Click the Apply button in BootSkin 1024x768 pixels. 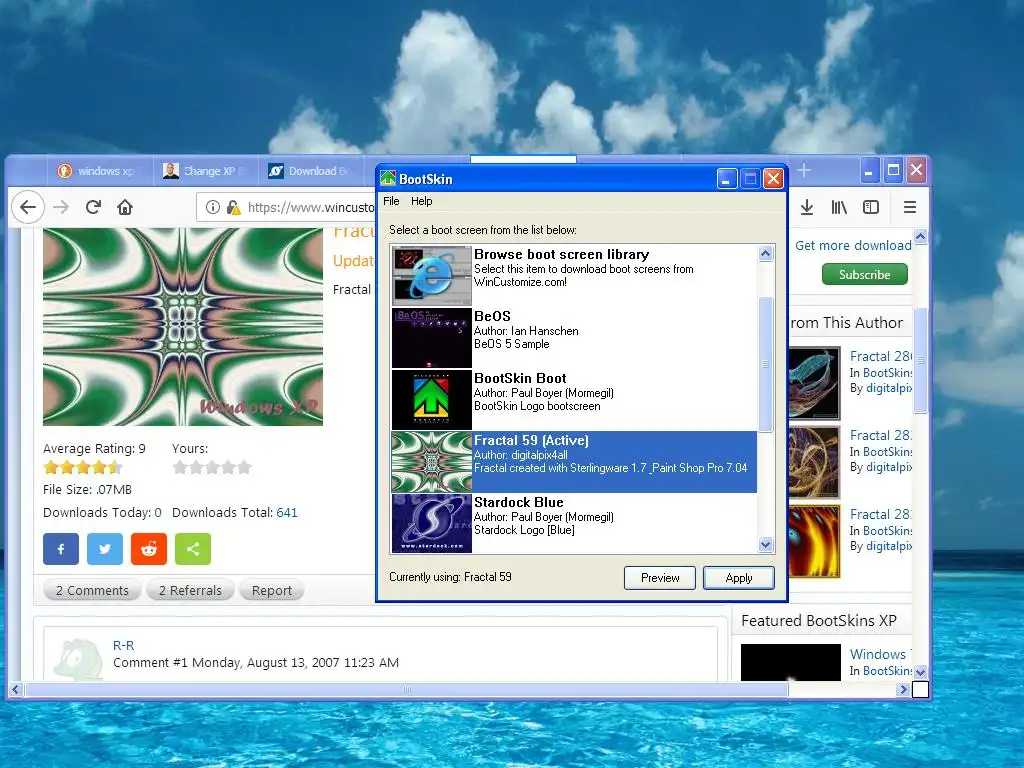tap(739, 578)
